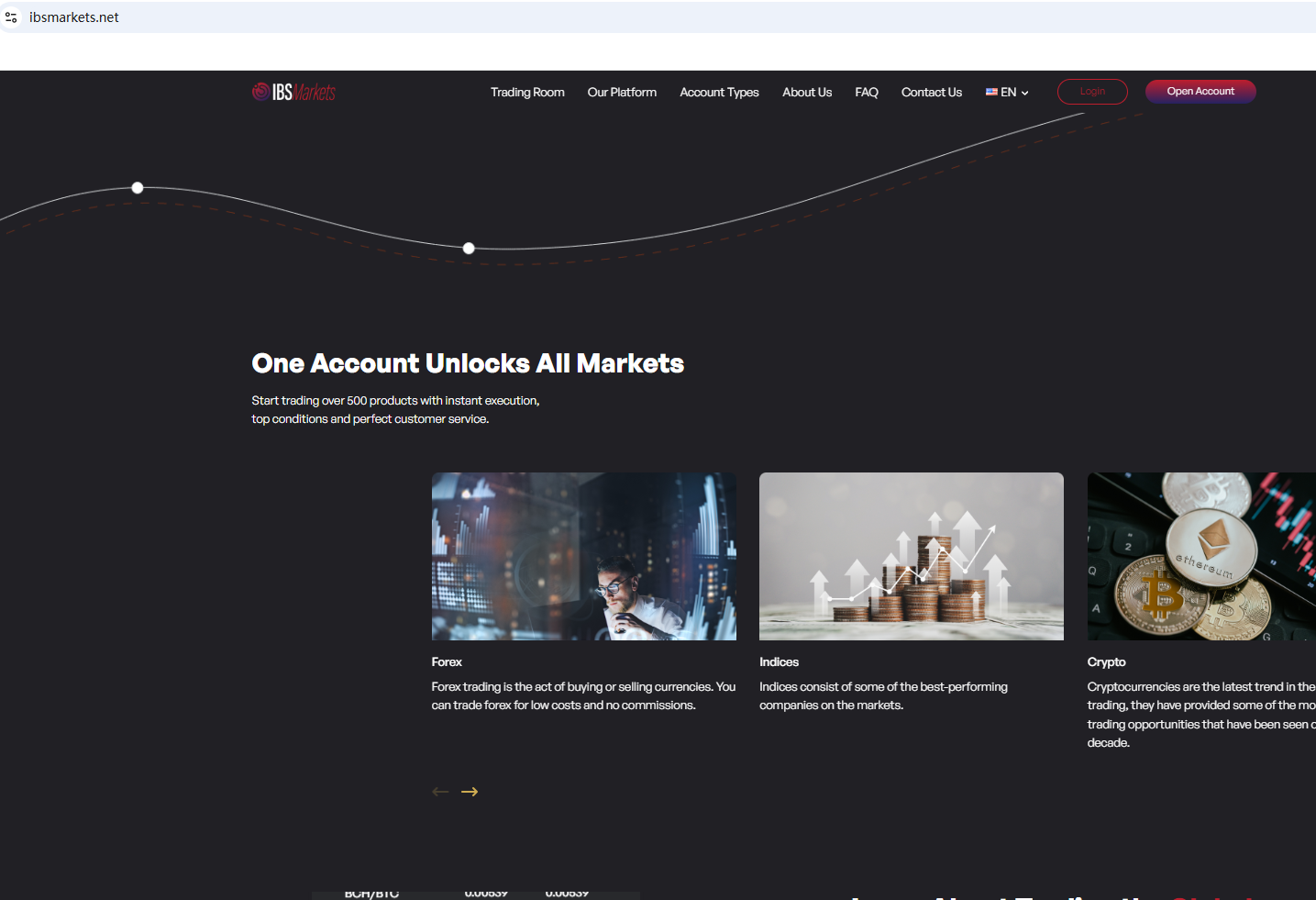
Task: Go to Contact Us page
Action: [932, 92]
